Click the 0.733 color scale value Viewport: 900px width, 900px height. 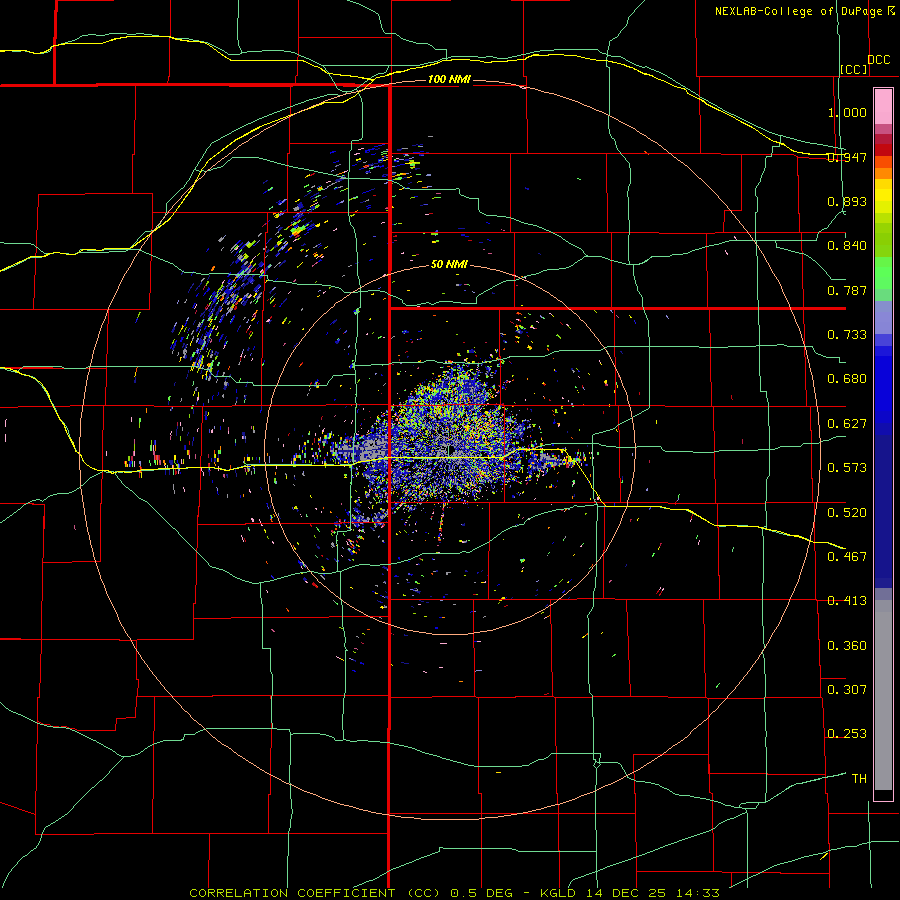pos(847,335)
